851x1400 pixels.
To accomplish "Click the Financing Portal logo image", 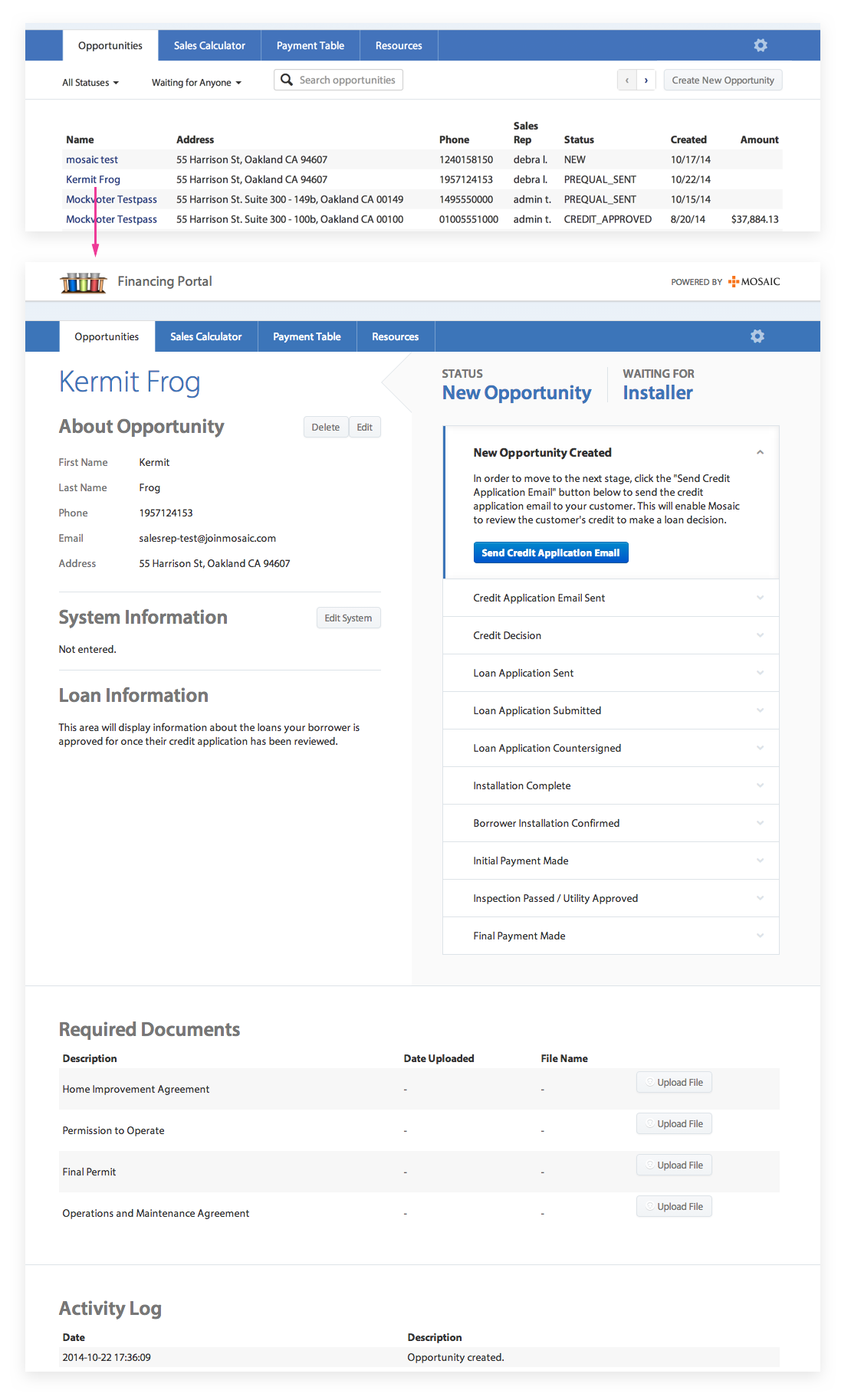I will coord(84,282).
